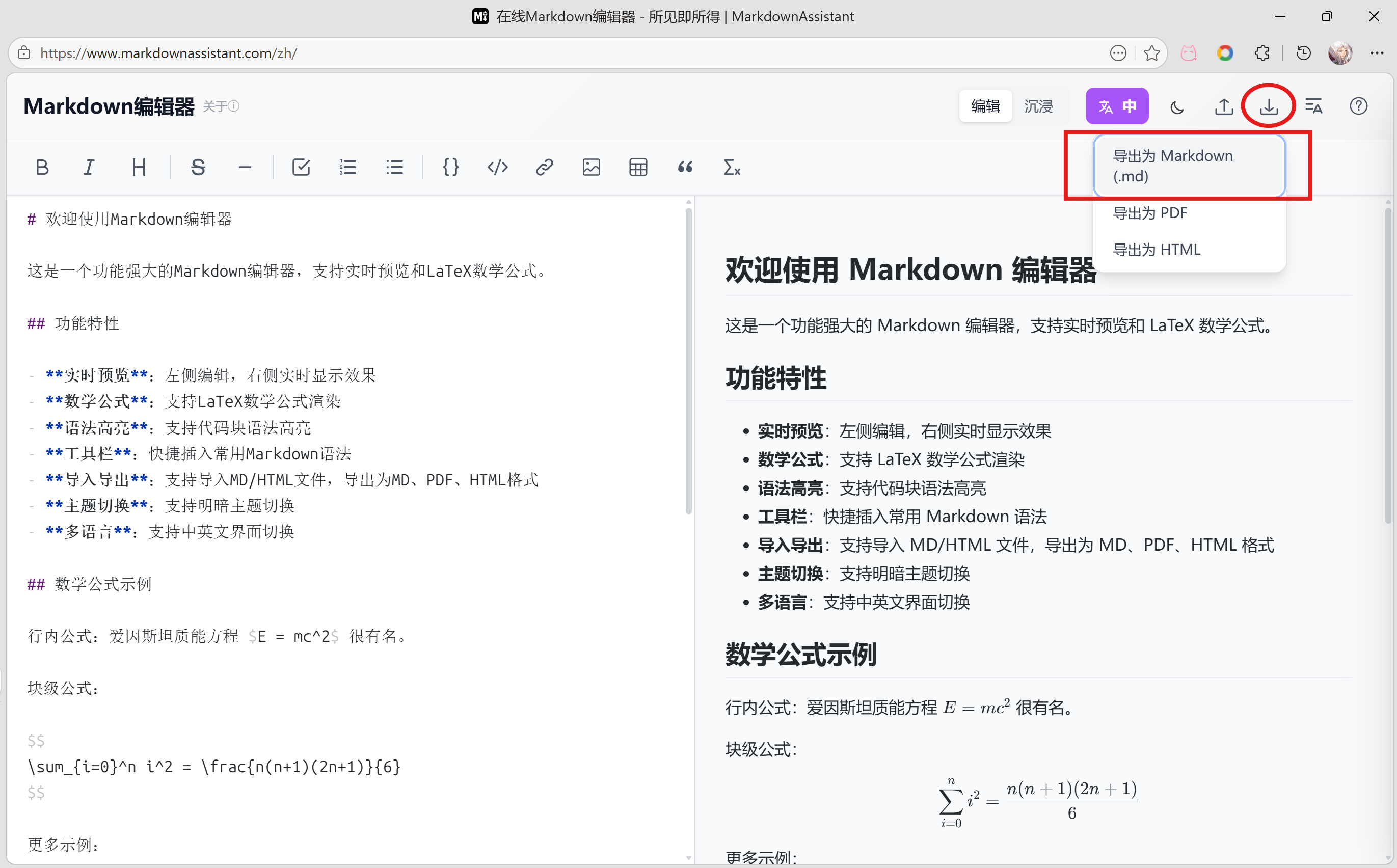Insert horizontal rule line
1397x868 pixels.
pyautogui.click(x=245, y=167)
